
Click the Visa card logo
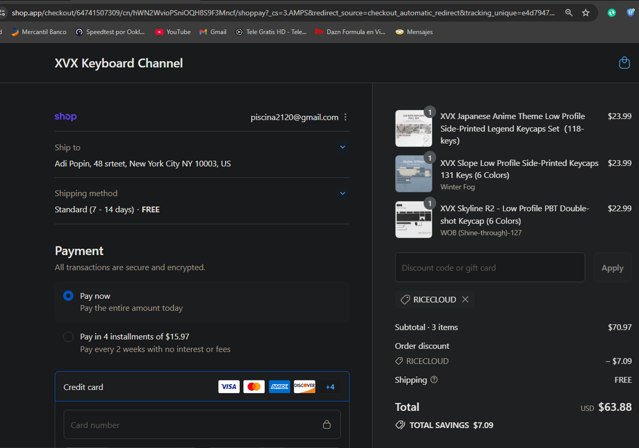click(229, 386)
